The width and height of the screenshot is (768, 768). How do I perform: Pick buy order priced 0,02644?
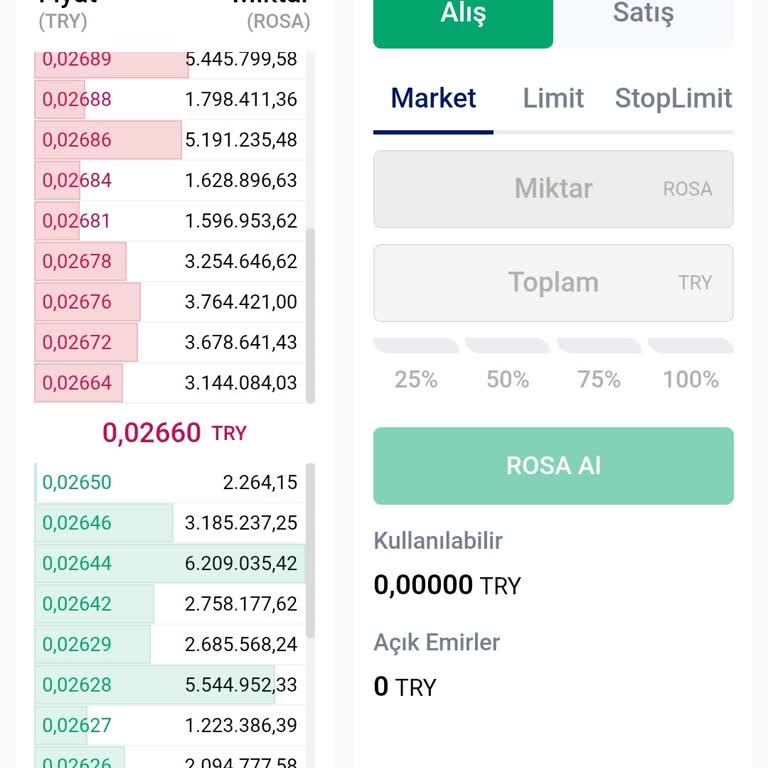pyautogui.click(x=170, y=564)
